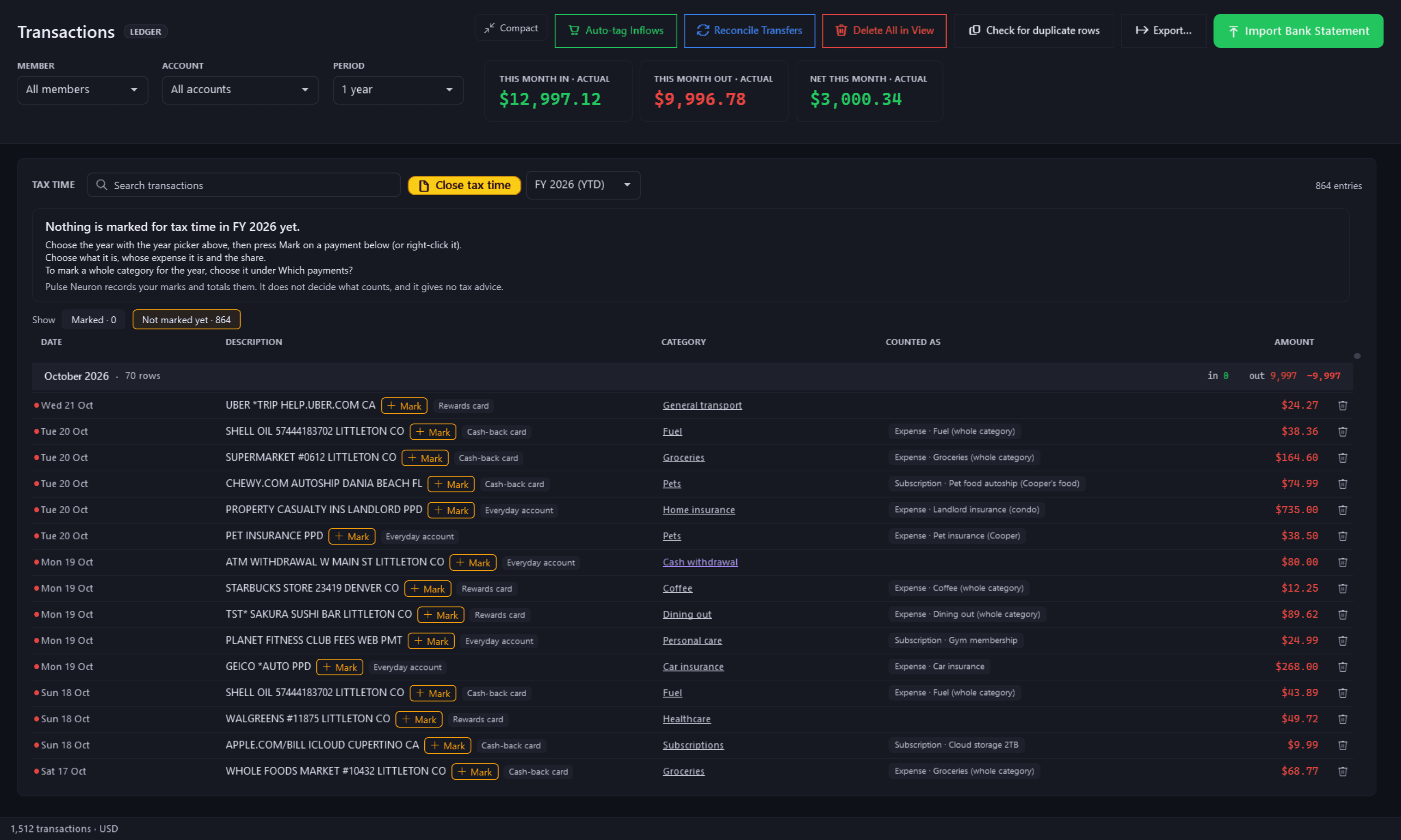
Task: Open the Account dropdown showing All accounts
Action: click(x=240, y=89)
